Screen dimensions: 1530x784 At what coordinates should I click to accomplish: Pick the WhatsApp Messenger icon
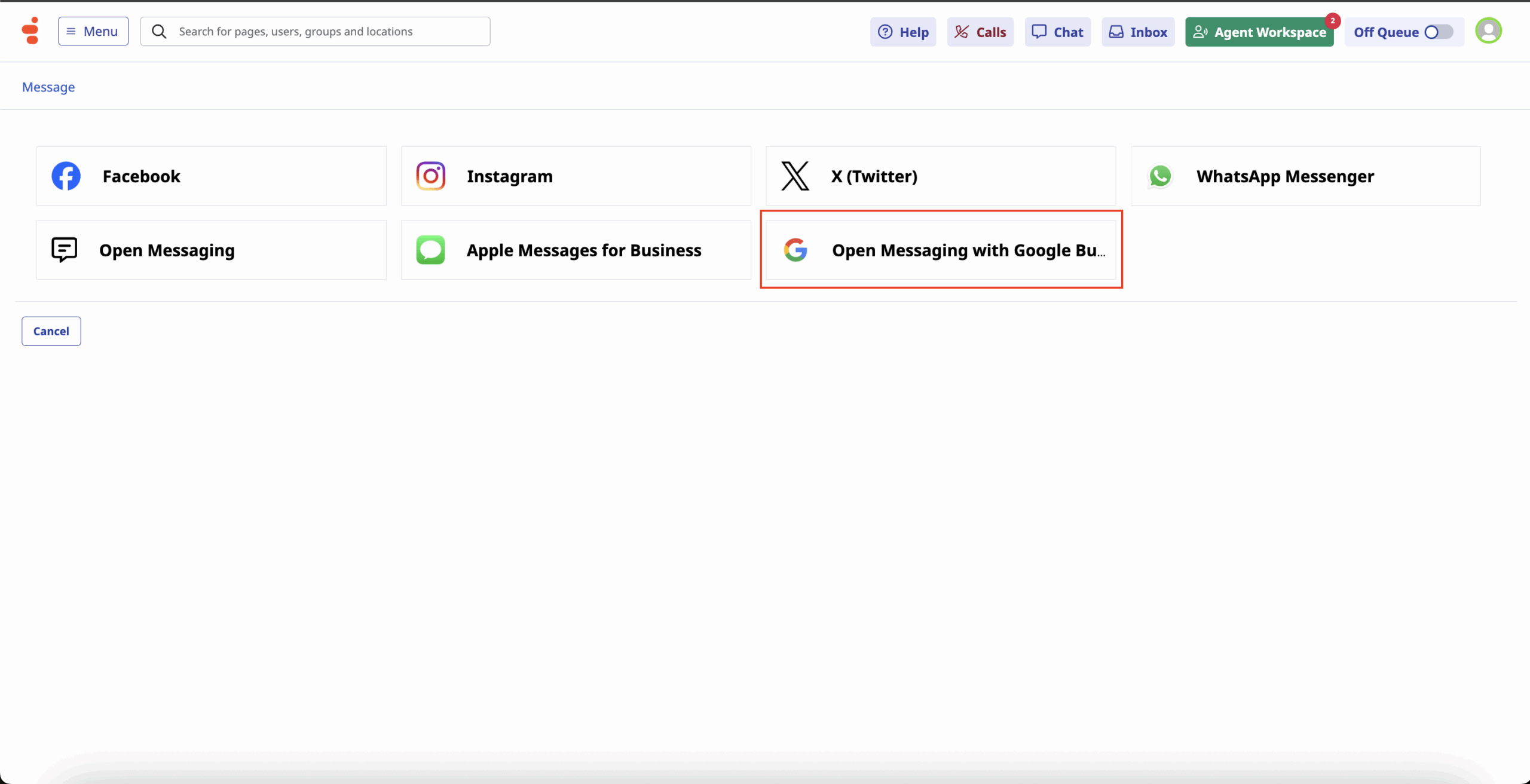point(1160,176)
